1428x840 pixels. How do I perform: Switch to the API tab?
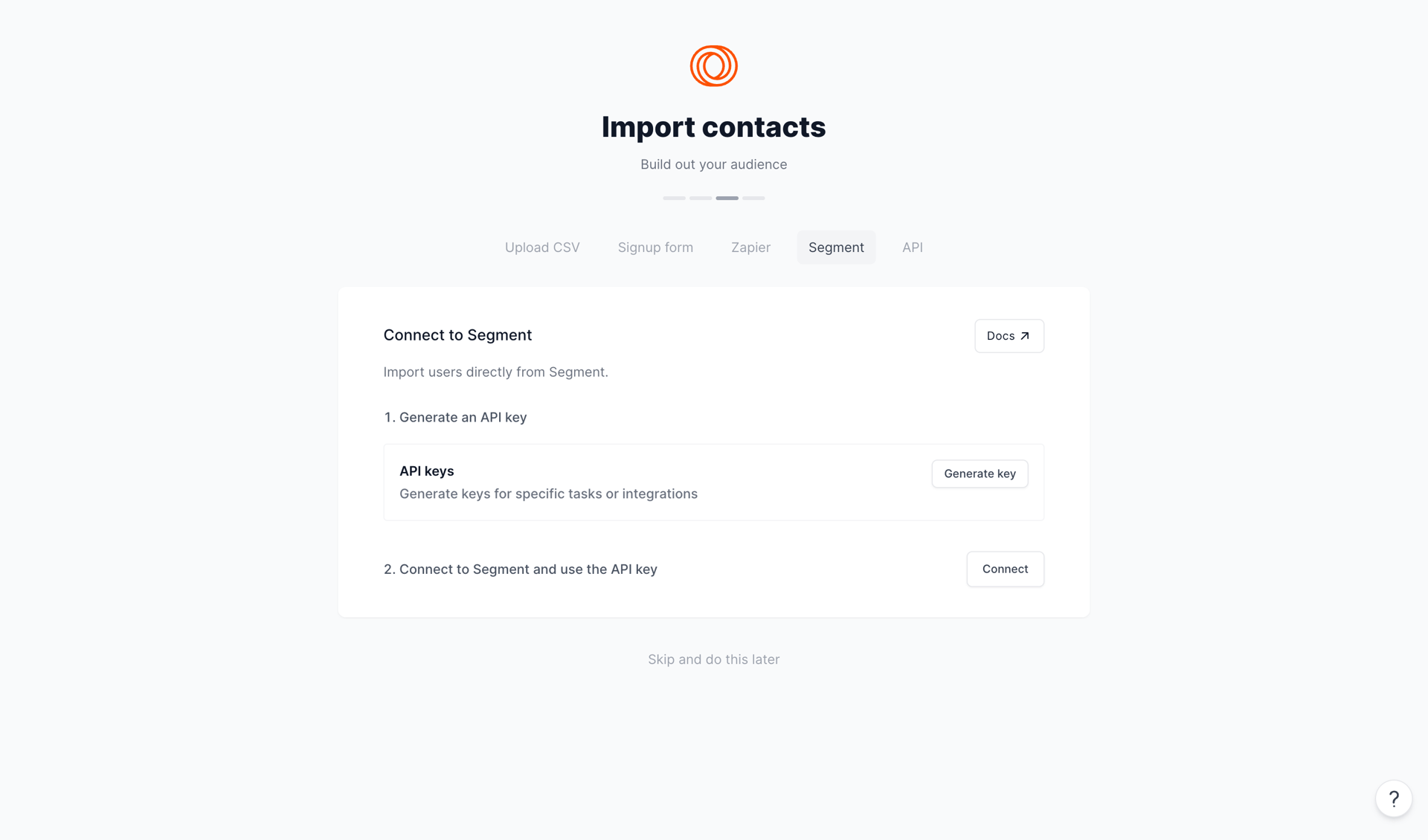click(x=912, y=247)
